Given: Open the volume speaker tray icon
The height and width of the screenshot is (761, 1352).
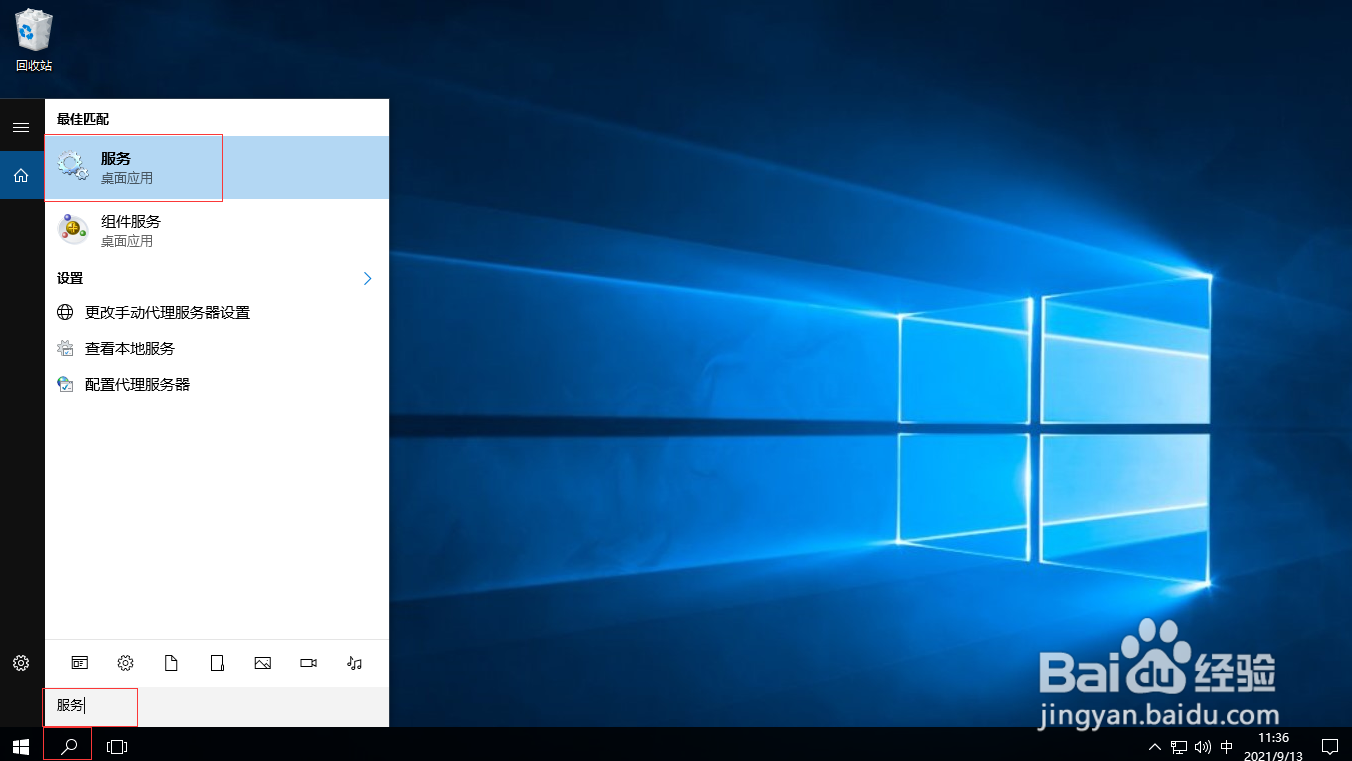Looking at the screenshot, I should (x=1203, y=746).
